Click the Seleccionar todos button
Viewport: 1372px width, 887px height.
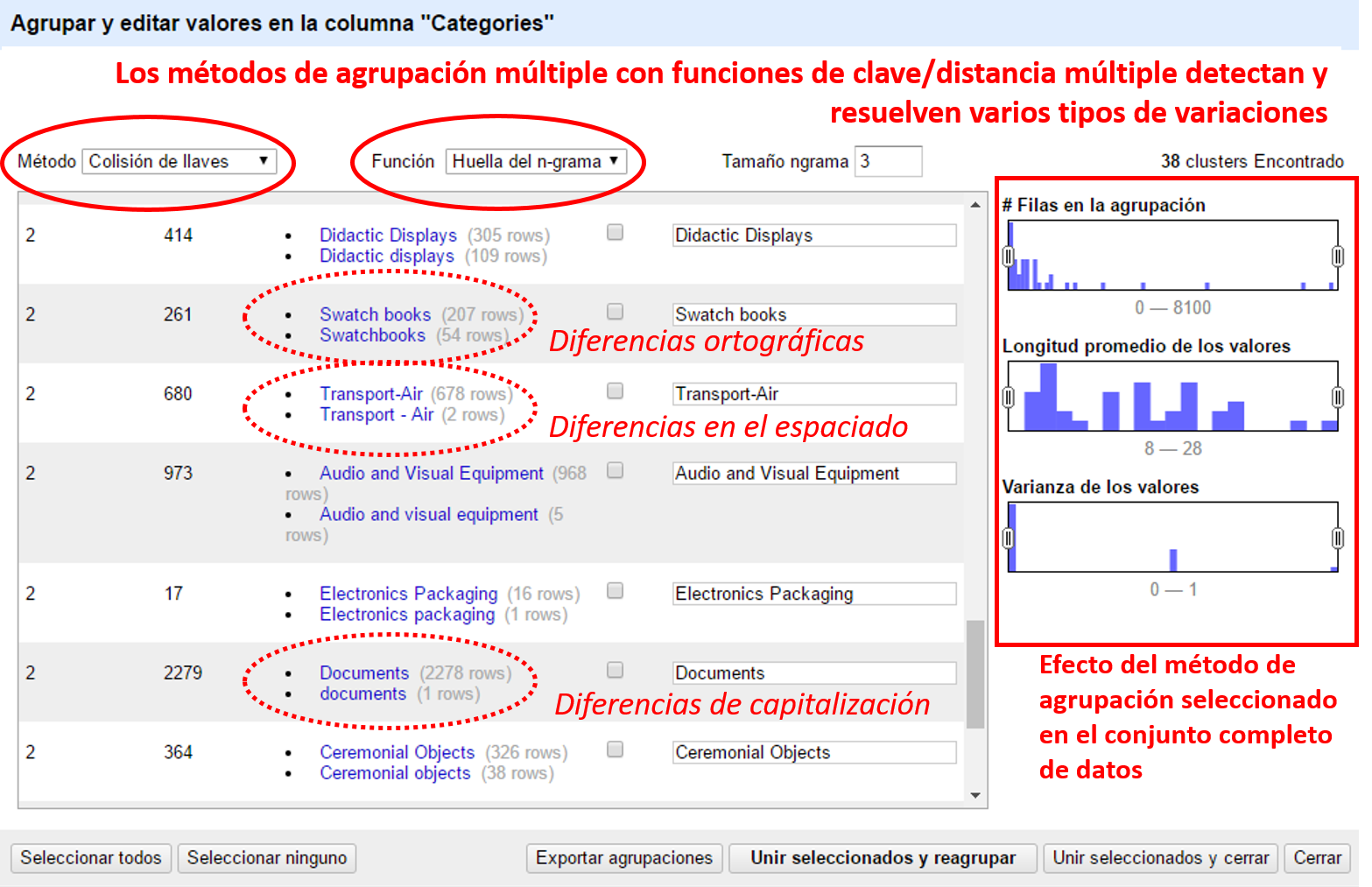click(x=91, y=858)
